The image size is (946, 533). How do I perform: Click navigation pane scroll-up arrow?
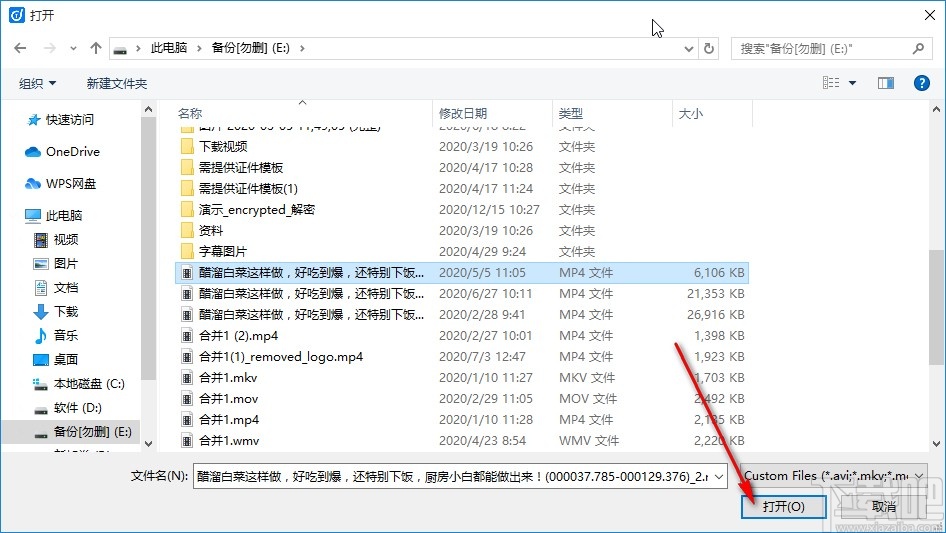148,109
